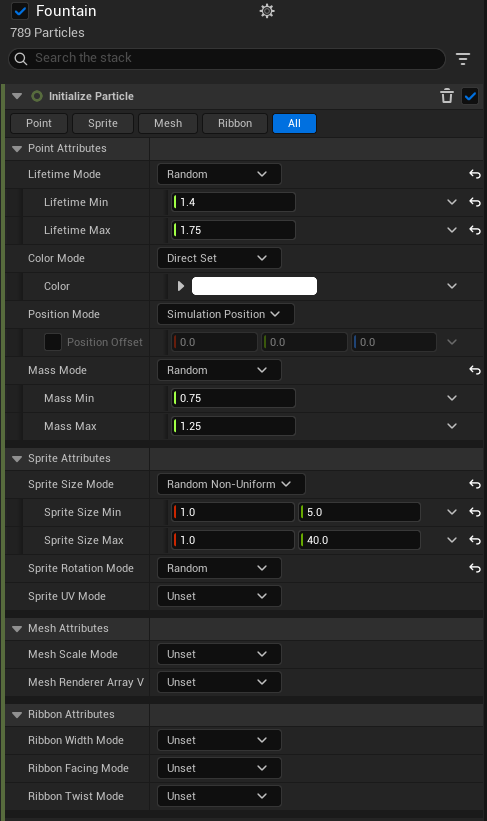
Task: Switch to the Sprite filter tab
Action: [103, 124]
